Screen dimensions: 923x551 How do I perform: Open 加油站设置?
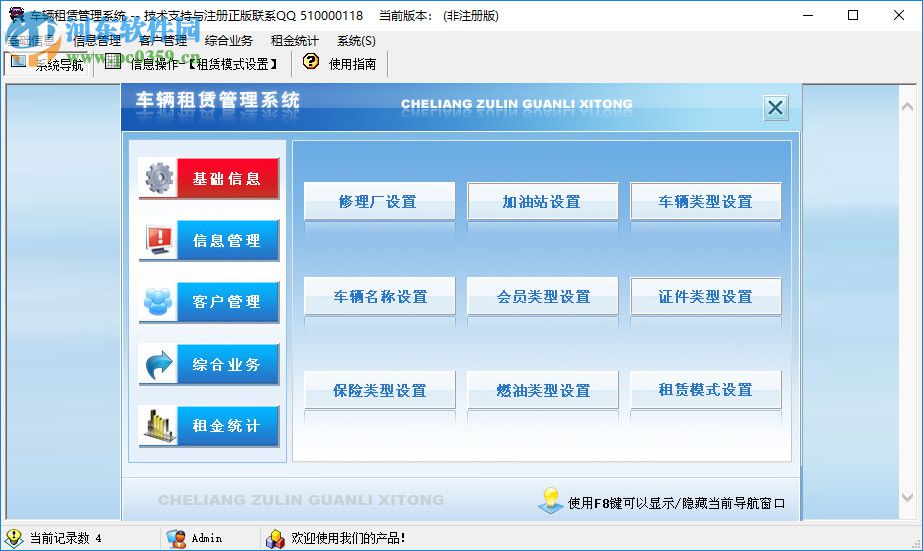click(x=543, y=201)
